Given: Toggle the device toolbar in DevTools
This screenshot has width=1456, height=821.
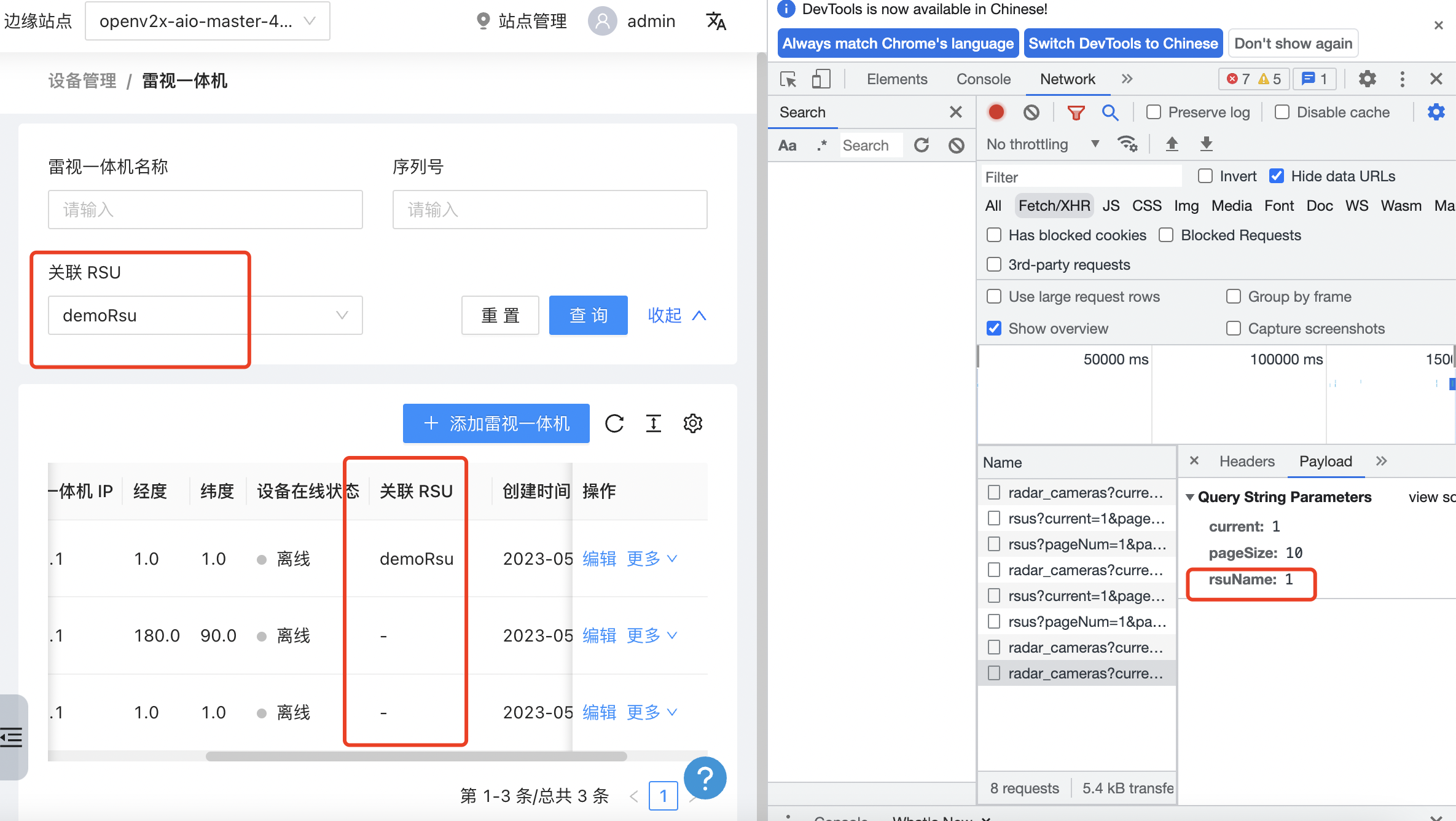Looking at the screenshot, I should coord(821,79).
